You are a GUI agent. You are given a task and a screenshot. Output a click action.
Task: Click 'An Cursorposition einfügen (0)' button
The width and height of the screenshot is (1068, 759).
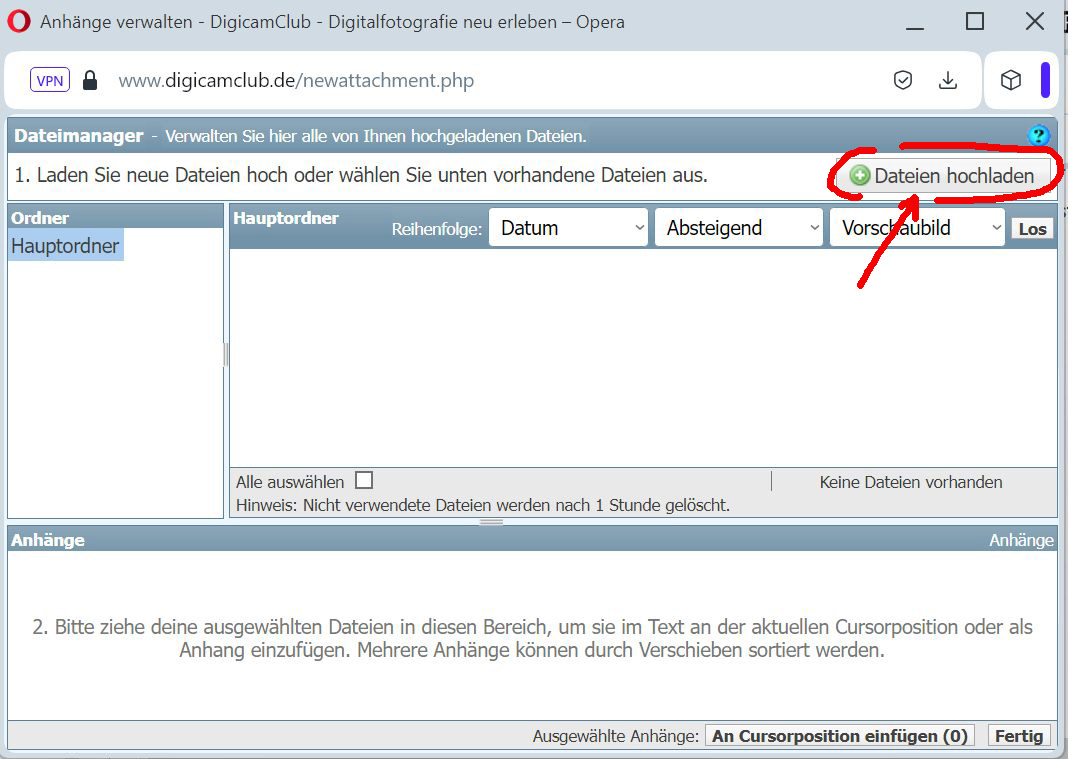840,736
